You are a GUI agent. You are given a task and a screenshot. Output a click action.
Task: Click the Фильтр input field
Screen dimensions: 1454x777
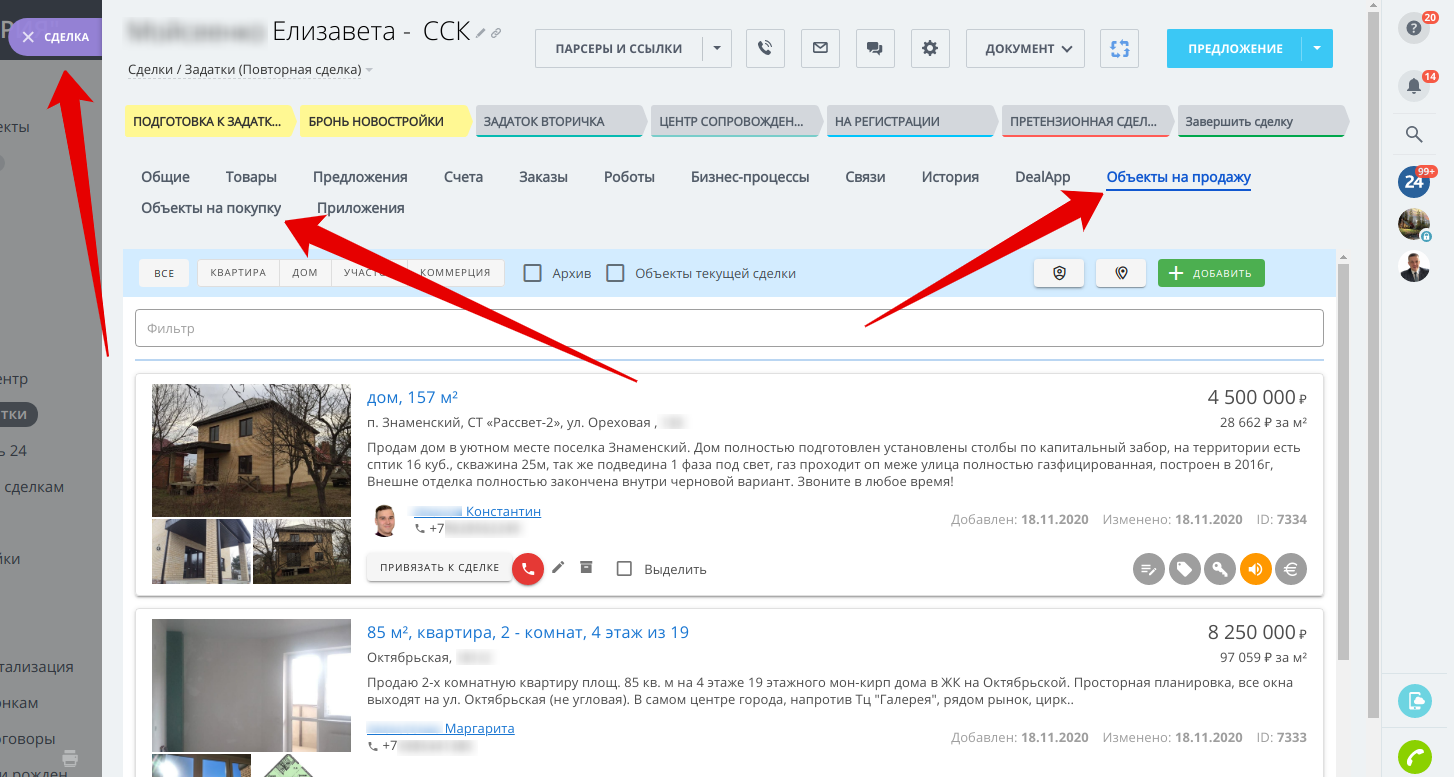729,328
